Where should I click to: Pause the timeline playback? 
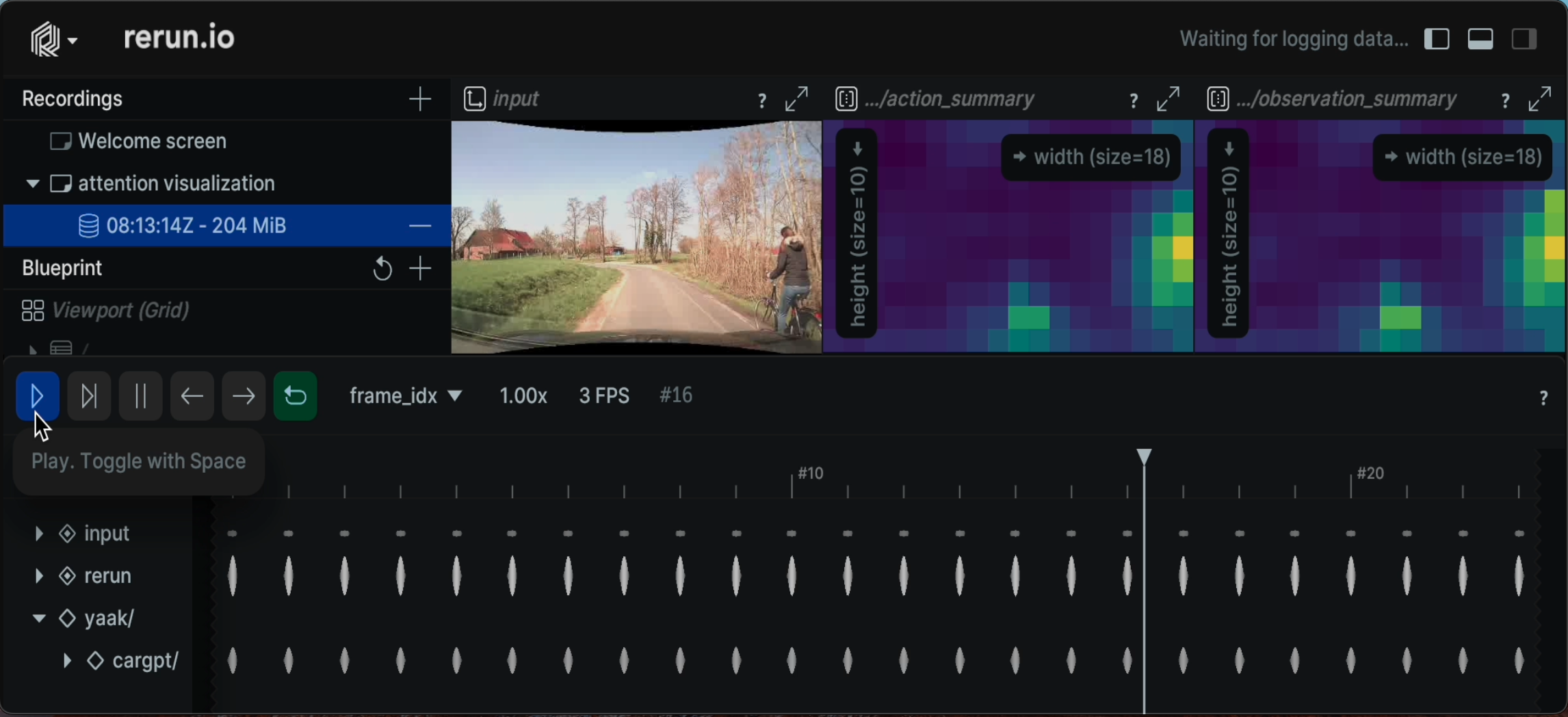pos(140,396)
